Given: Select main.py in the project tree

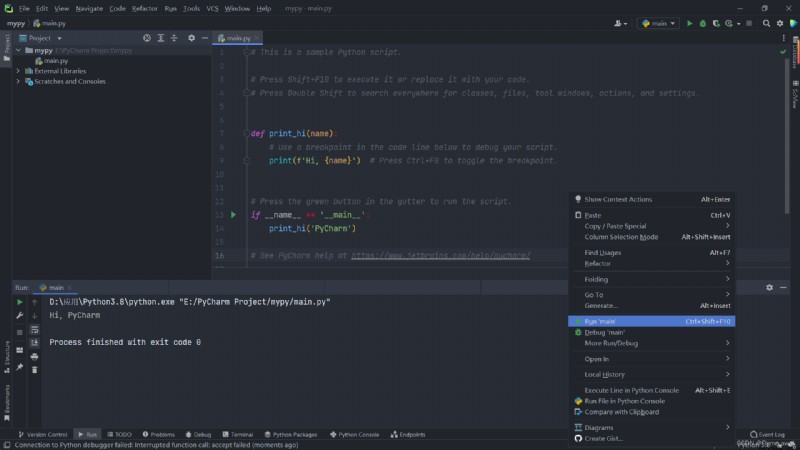Looking at the screenshot, I should [x=51, y=61].
